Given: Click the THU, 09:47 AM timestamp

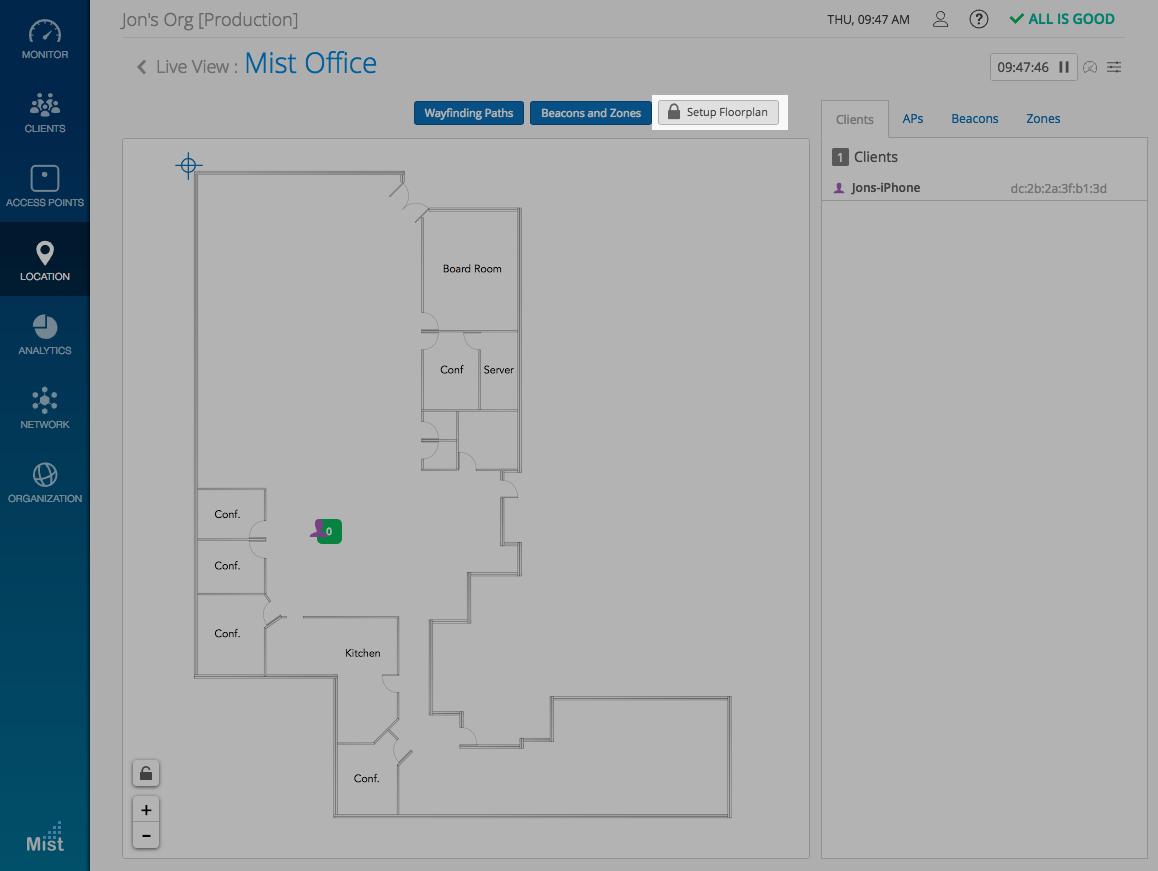Looking at the screenshot, I should [868, 20].
